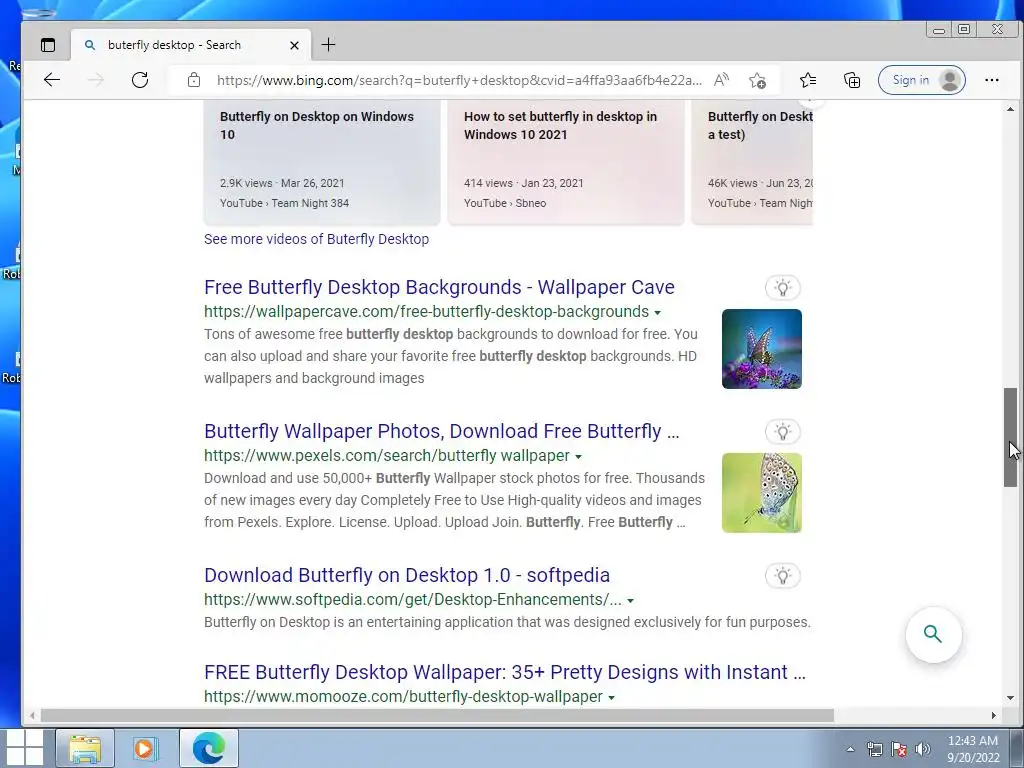Open File Explorer from taskbar

click(85, 748)
